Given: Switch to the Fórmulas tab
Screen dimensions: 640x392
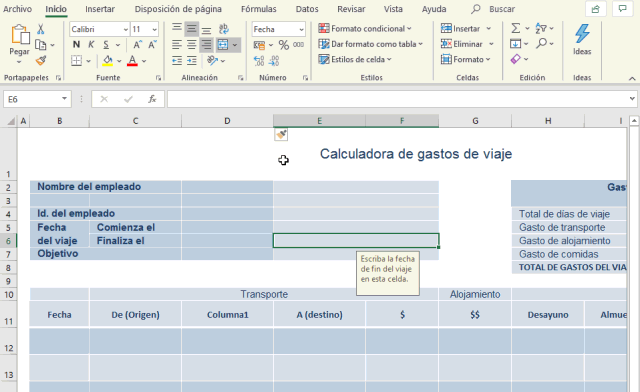Looking at the screenshot, I should click(258, 9).
